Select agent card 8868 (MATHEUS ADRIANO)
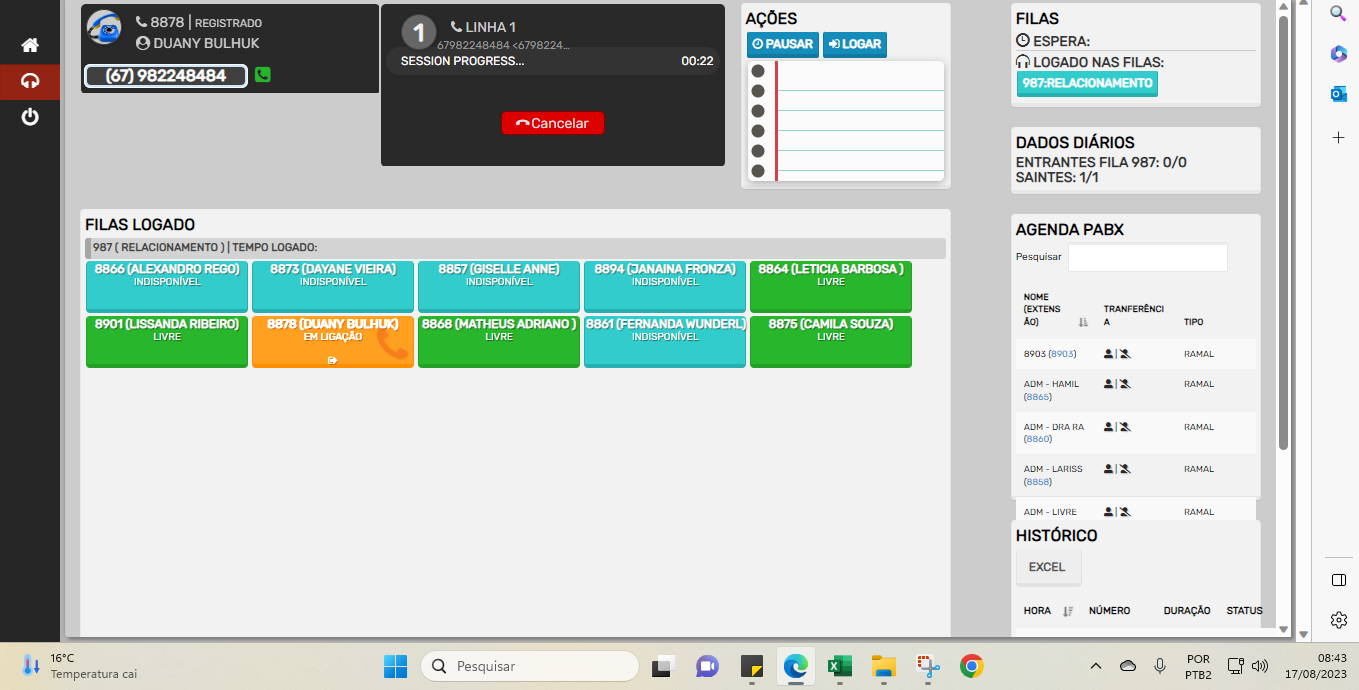The height and width of the screenshot is (690, 1359). pos(499,341)
